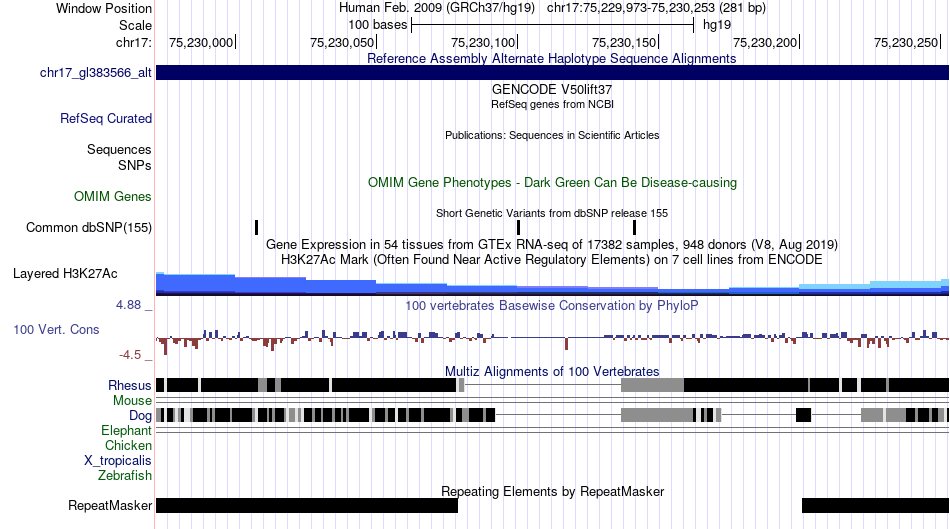Click the 100 Vert. Cons label
Screen dimensions: 950x529
click(56, 330)
